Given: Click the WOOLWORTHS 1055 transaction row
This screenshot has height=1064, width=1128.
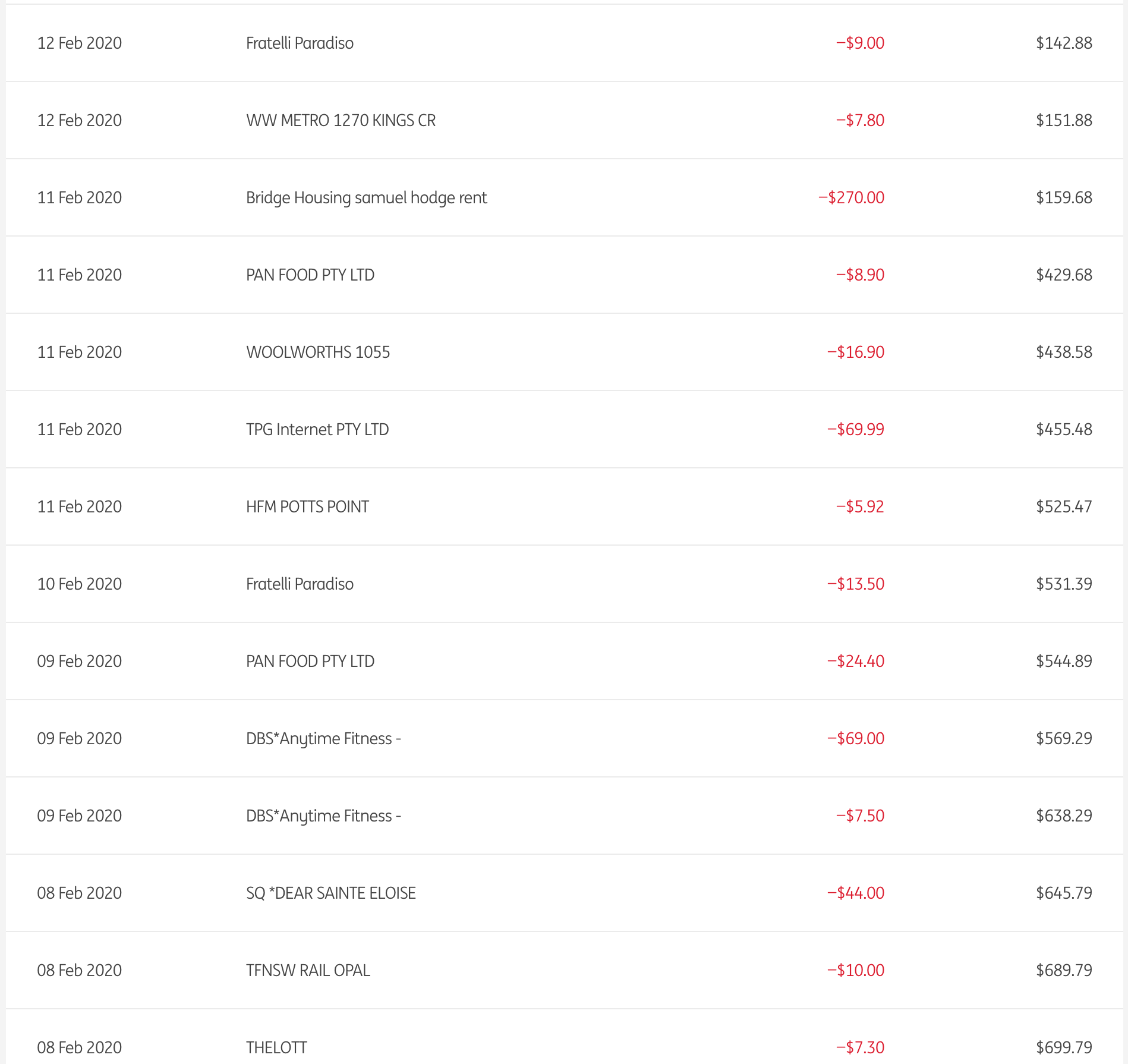Looking at the screenshot, I should click(318, 352).
